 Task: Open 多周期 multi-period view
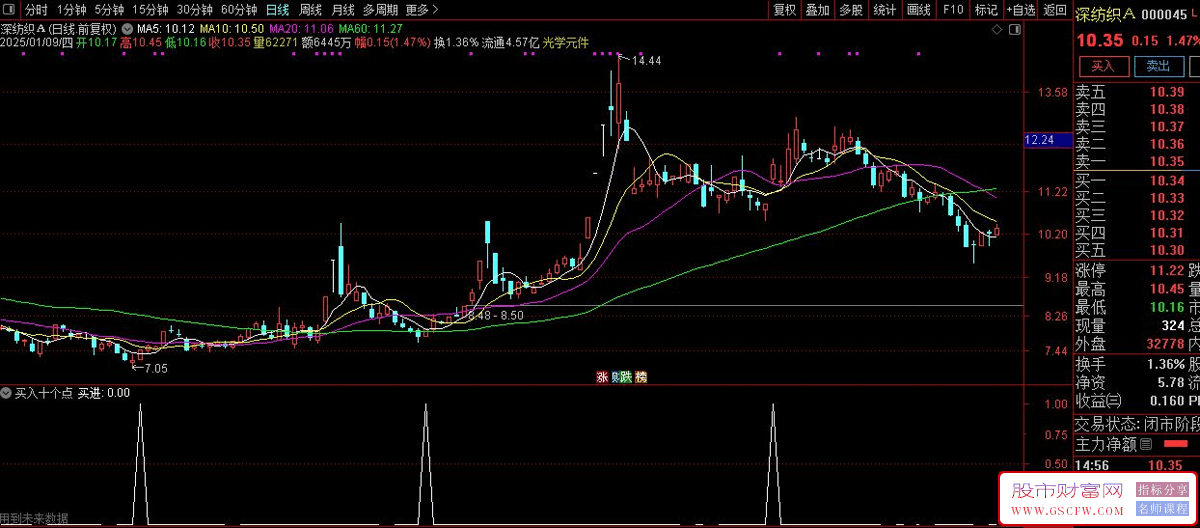(380, 10)
